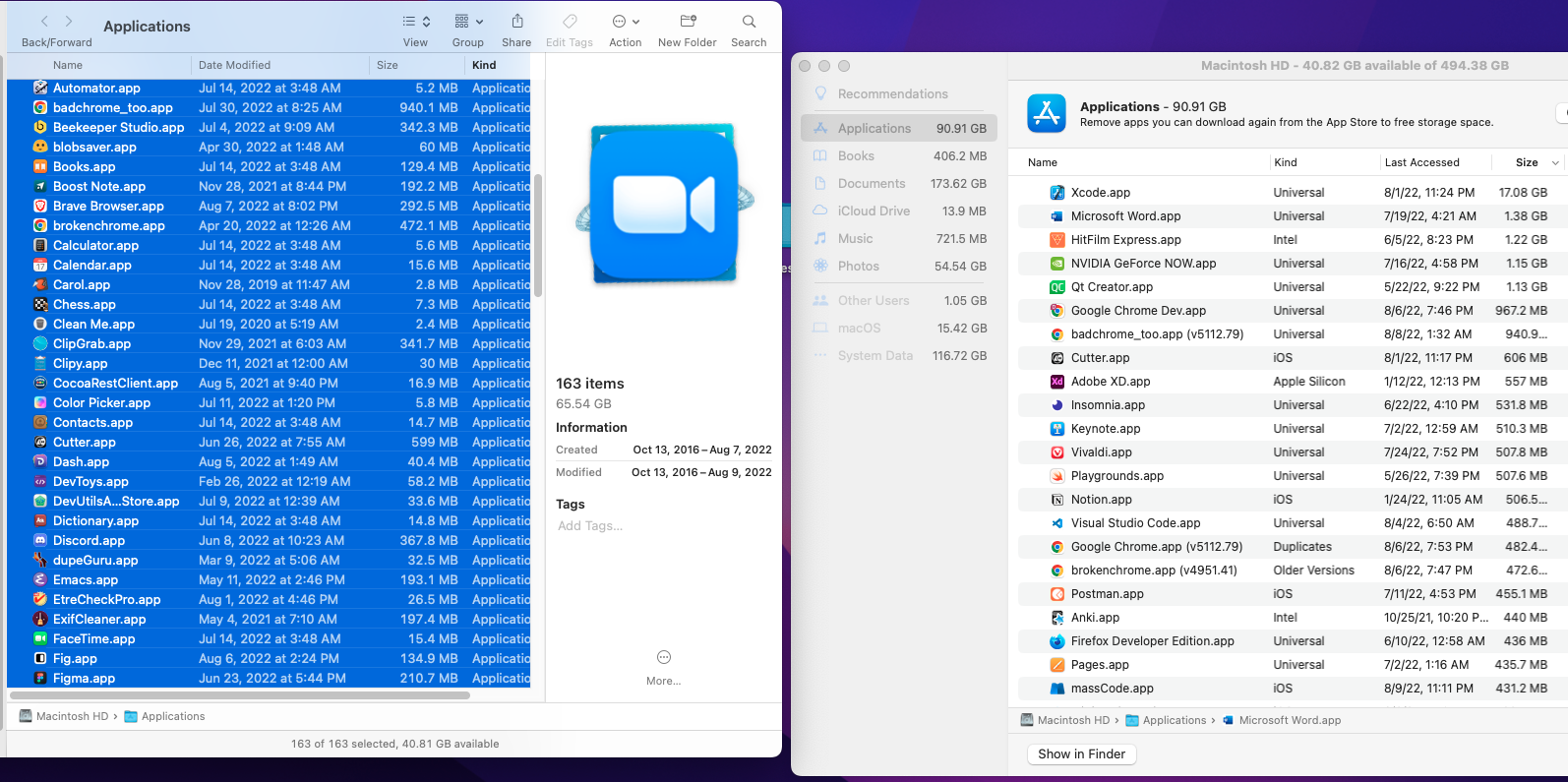Click Macintosh HD in Storage path bar
Viewport: 1568px width, 782px height.
[1065, 720]
